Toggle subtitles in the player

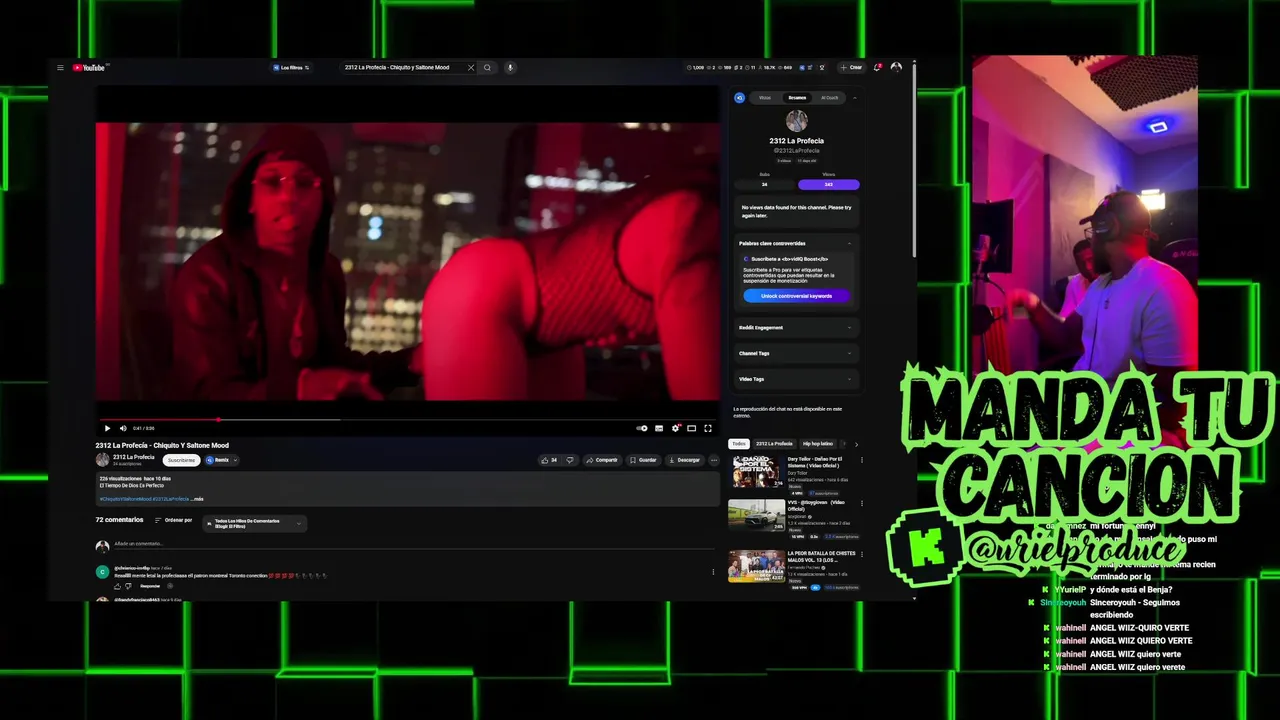coord(659,428)
